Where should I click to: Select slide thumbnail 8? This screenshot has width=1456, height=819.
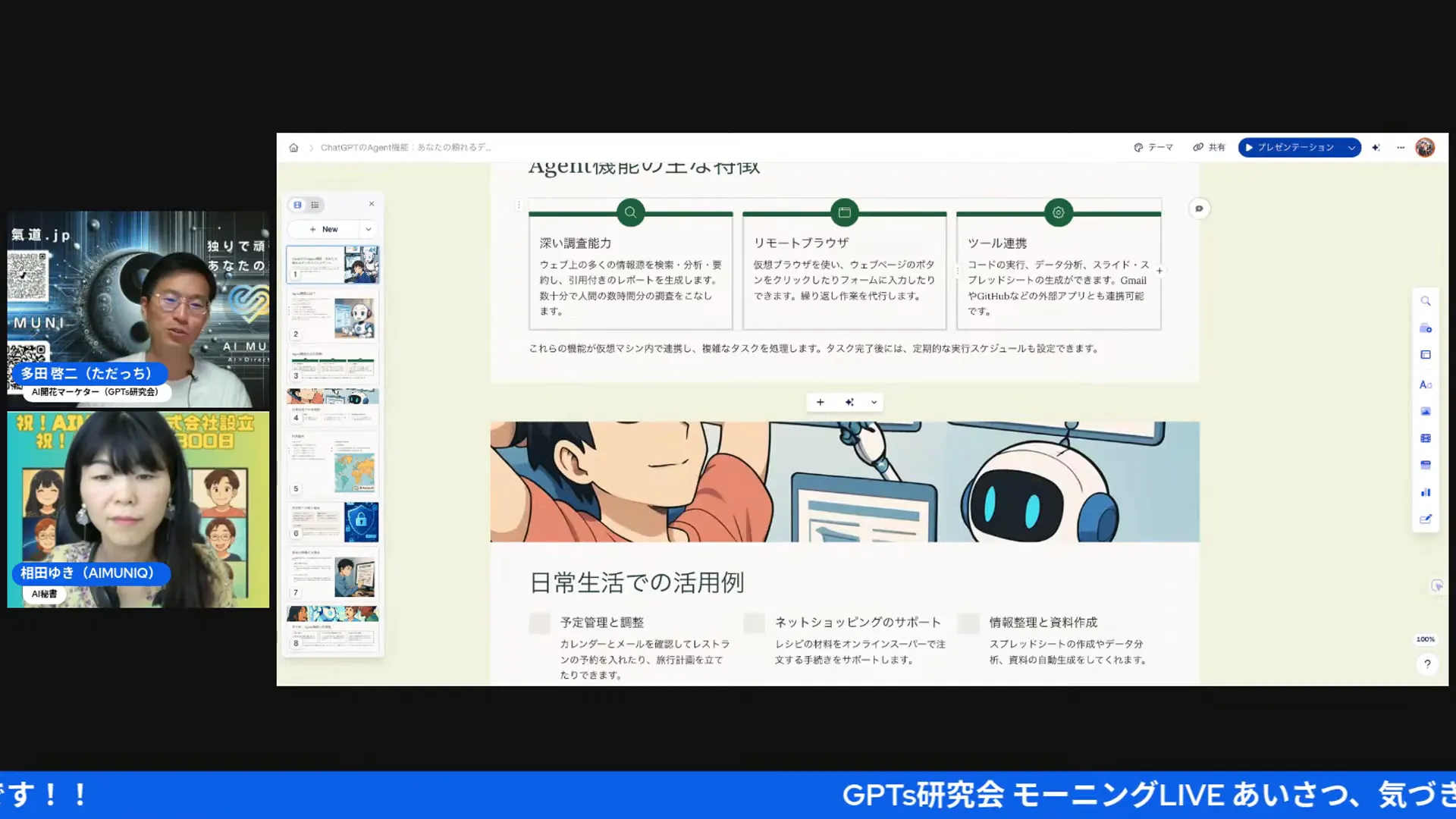tap(332, 627)
